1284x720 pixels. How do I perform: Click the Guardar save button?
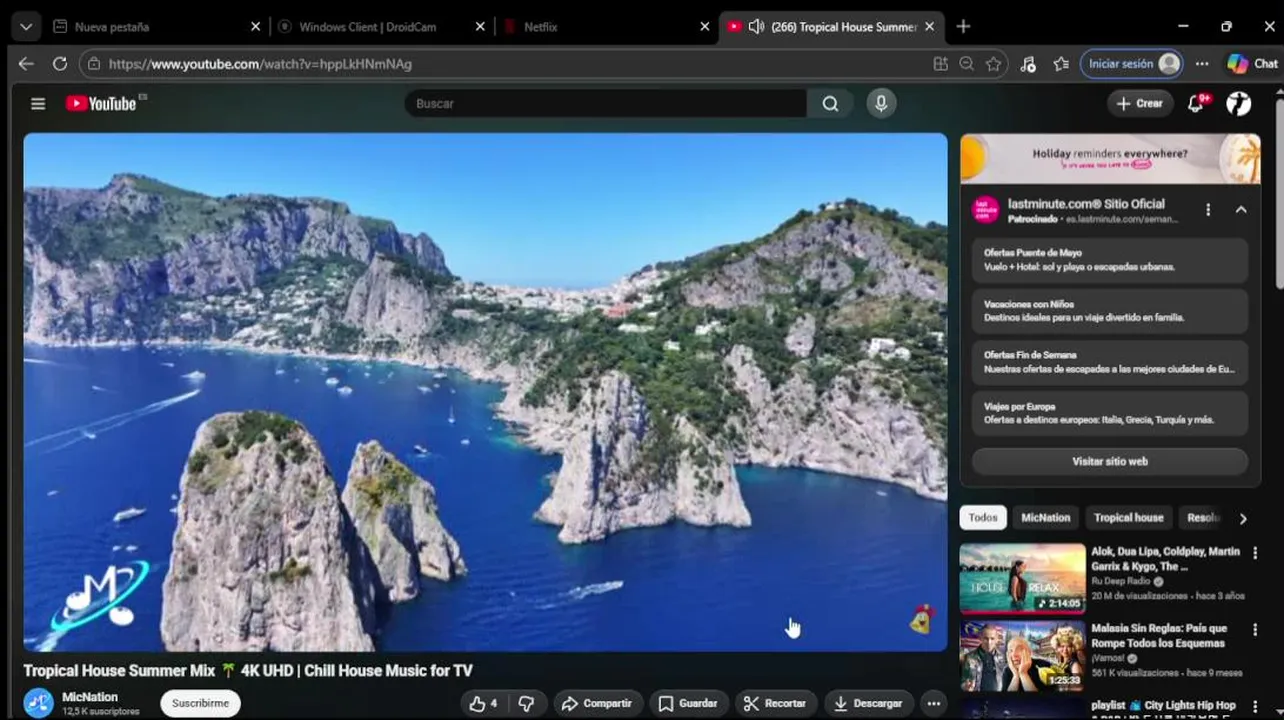pyautogui.click(x=688, y=703)
